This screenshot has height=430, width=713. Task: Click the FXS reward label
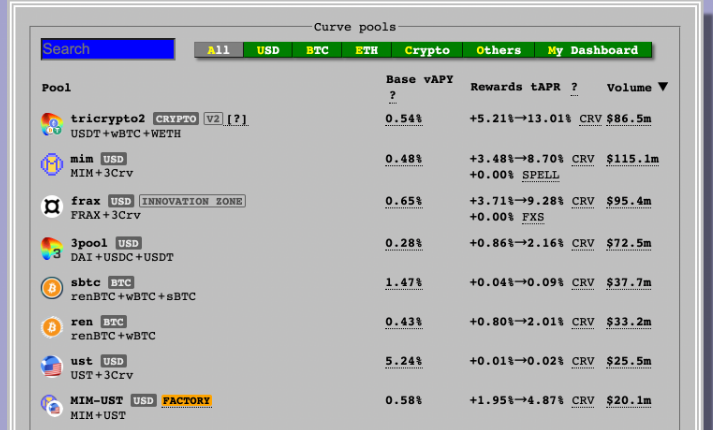pos(533,217)
